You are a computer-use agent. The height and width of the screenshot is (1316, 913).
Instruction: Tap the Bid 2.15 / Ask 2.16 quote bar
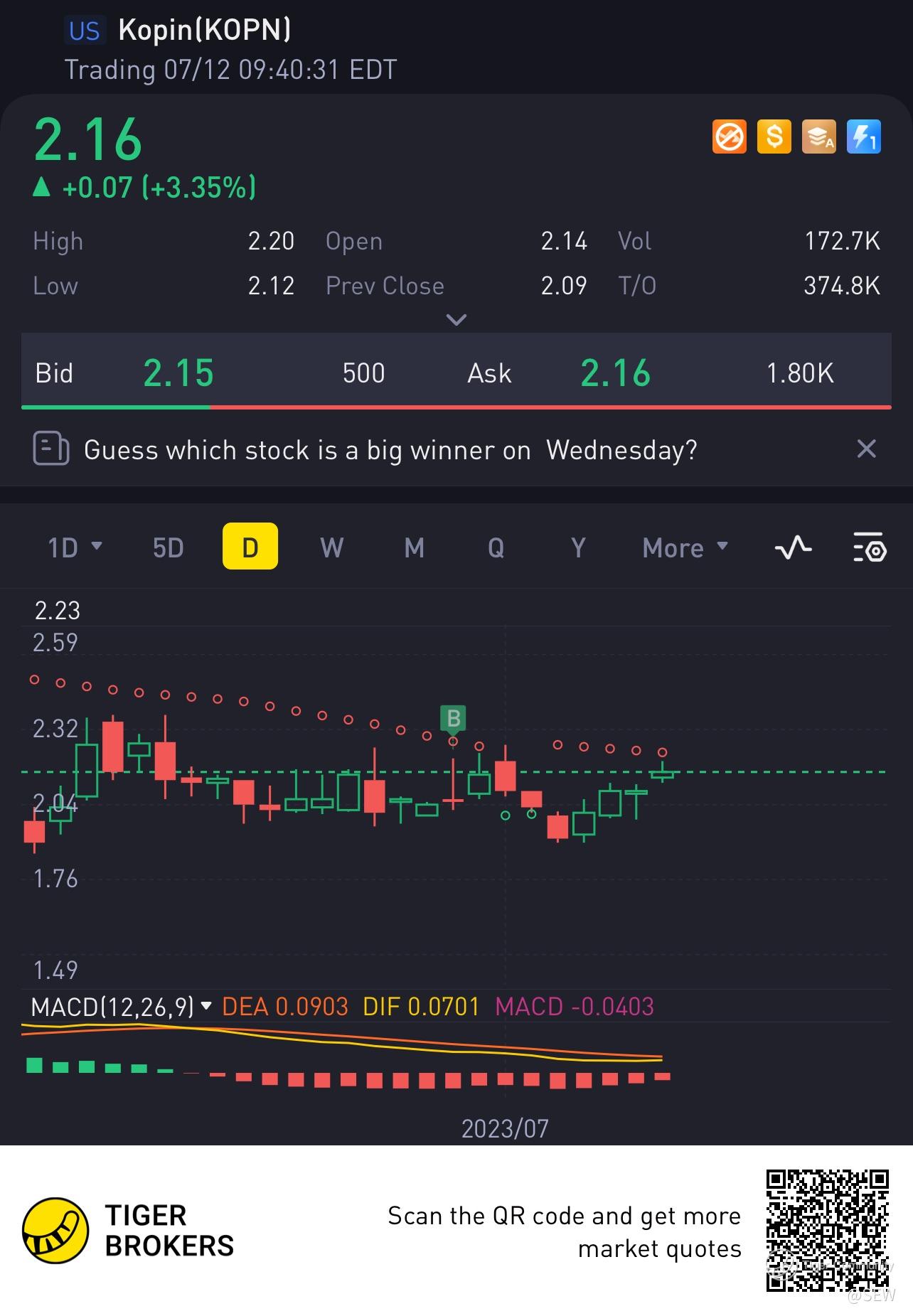(456, 372)
